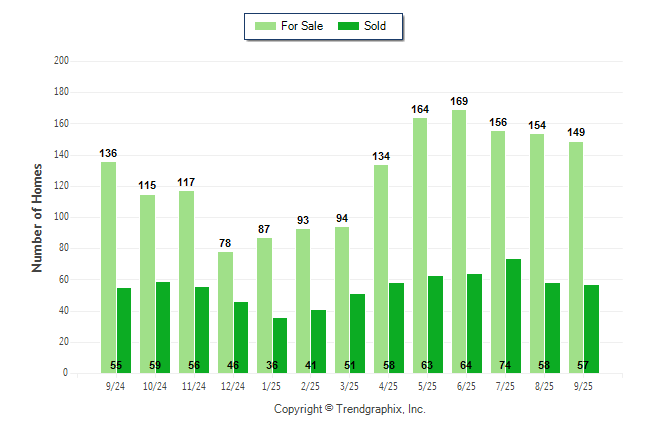
Task: Click the 169 data label above 6/25
Action: pos(459,101)
